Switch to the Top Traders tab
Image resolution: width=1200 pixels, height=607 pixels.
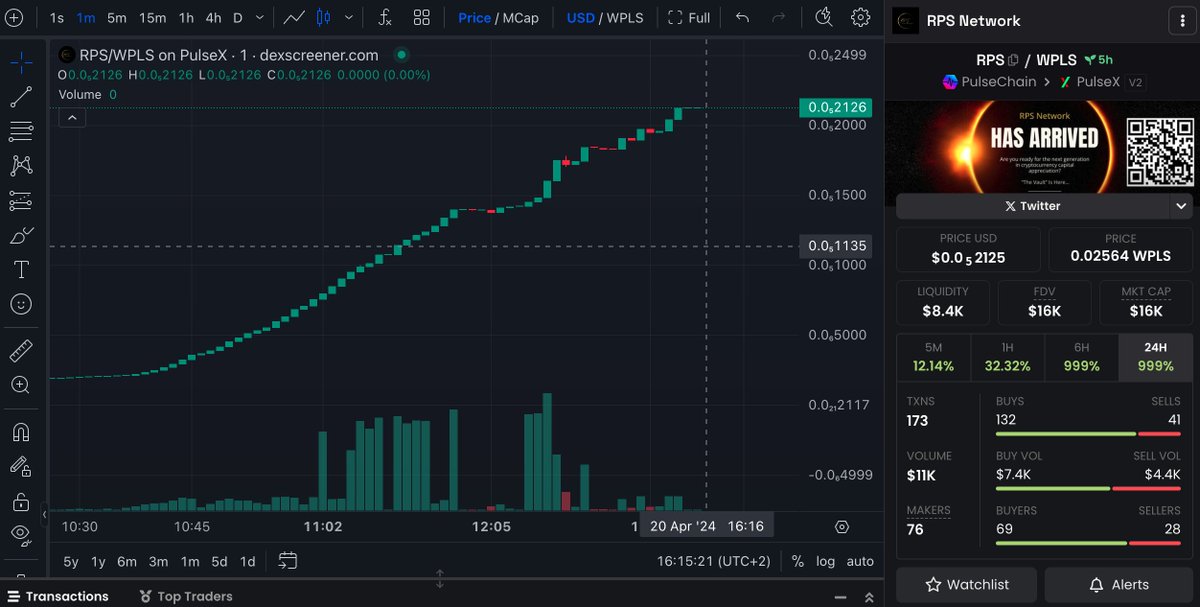[184, 596]
